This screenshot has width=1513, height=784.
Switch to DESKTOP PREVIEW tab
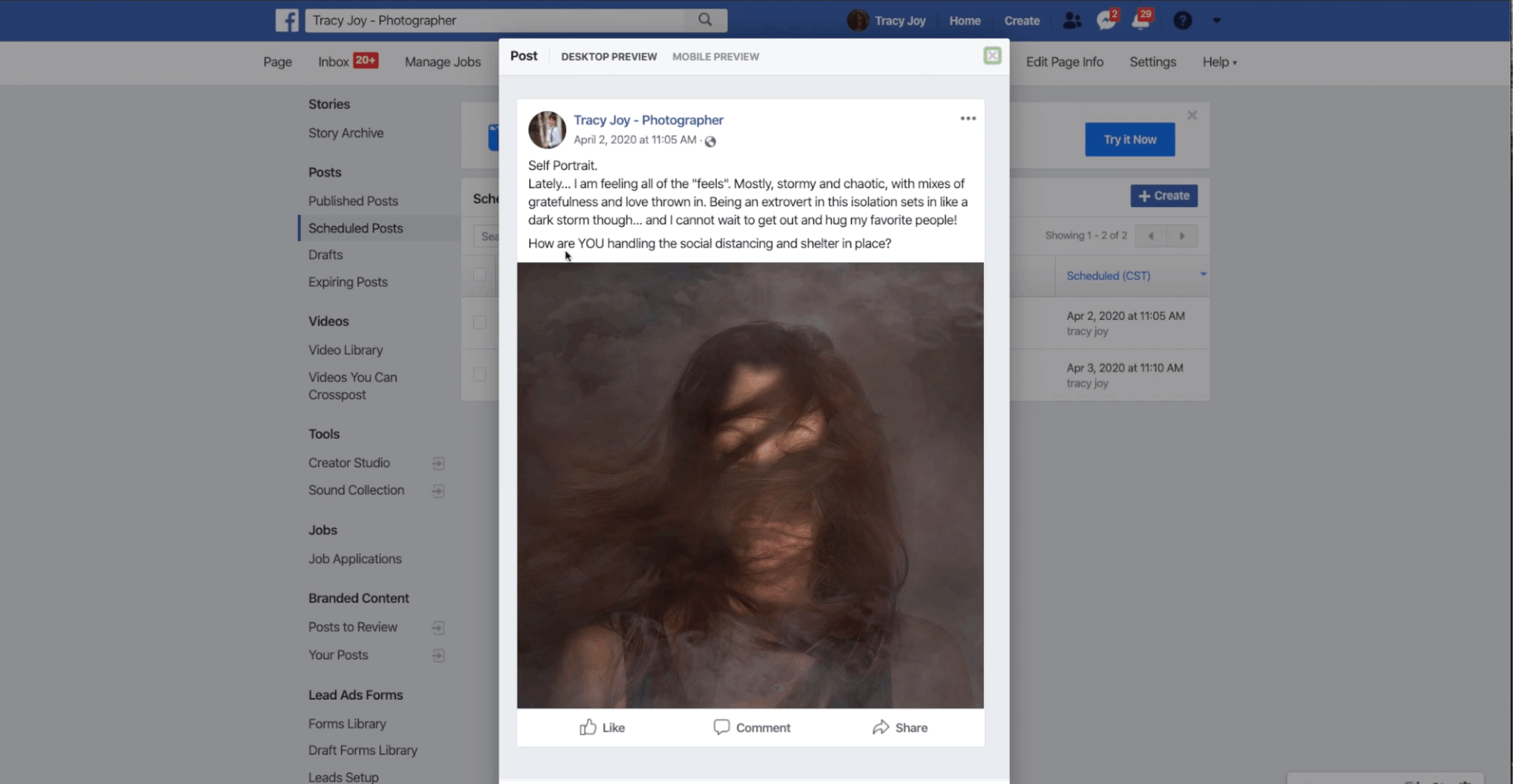608,56
